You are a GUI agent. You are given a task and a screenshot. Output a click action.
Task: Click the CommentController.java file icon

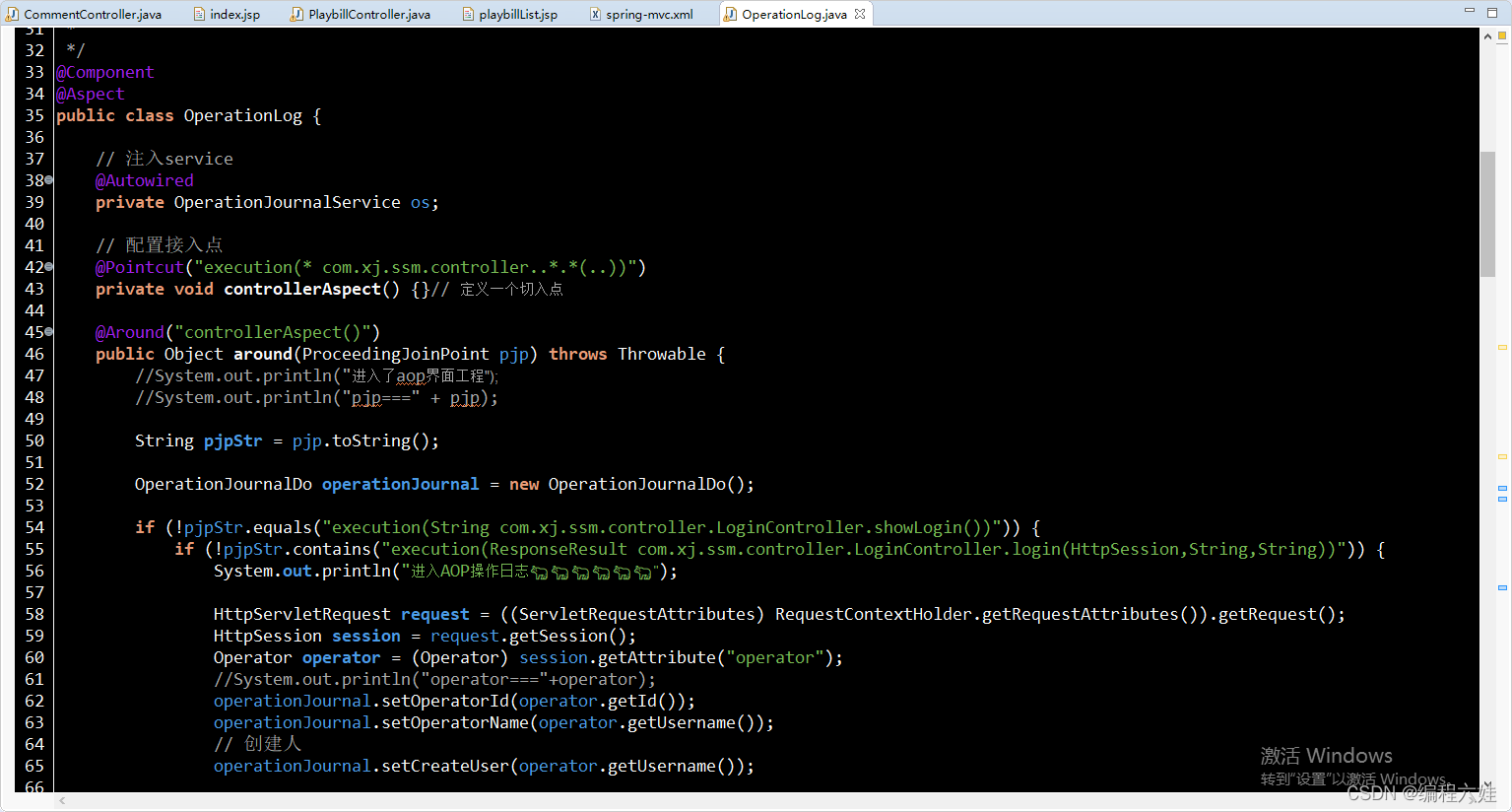pyautogui.click(x=13, y=14)
